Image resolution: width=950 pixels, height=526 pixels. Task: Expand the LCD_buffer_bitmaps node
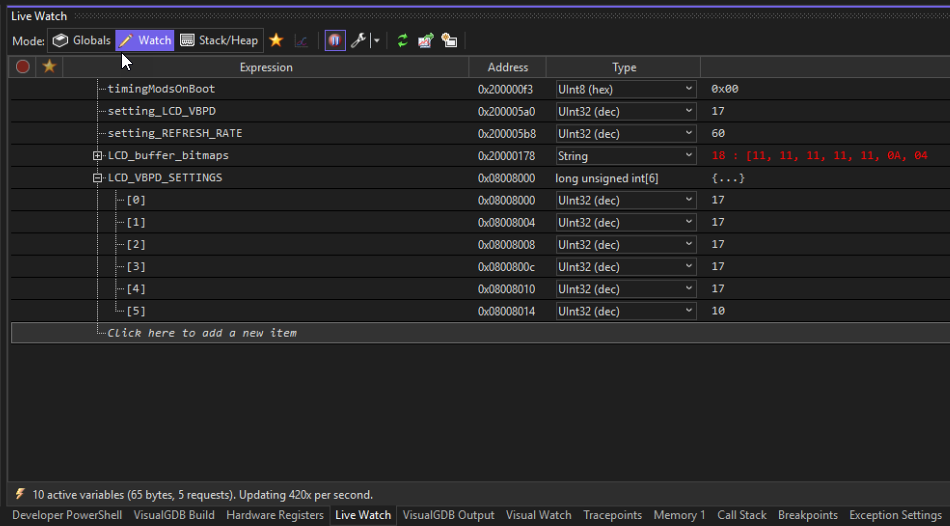[97, 156]
